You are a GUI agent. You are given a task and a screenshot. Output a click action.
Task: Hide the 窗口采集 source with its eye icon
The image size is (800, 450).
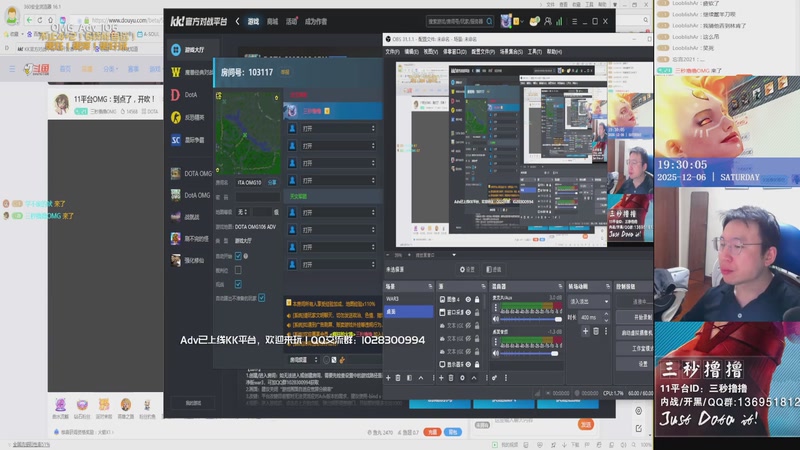pos(468,312)
